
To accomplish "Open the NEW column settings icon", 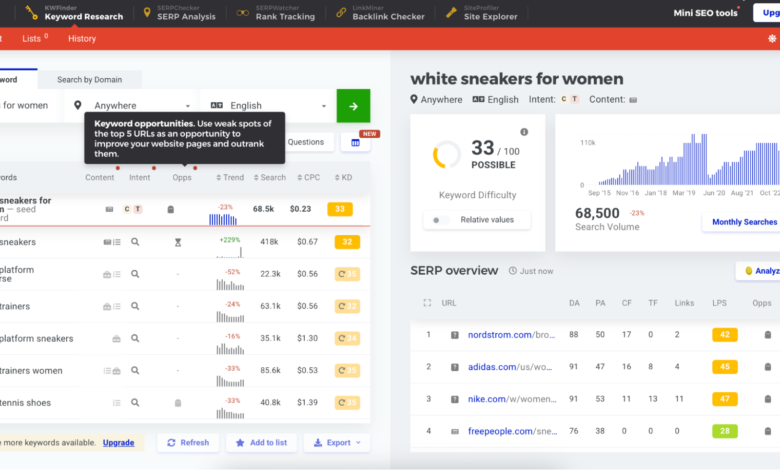I will pos(355,143).
